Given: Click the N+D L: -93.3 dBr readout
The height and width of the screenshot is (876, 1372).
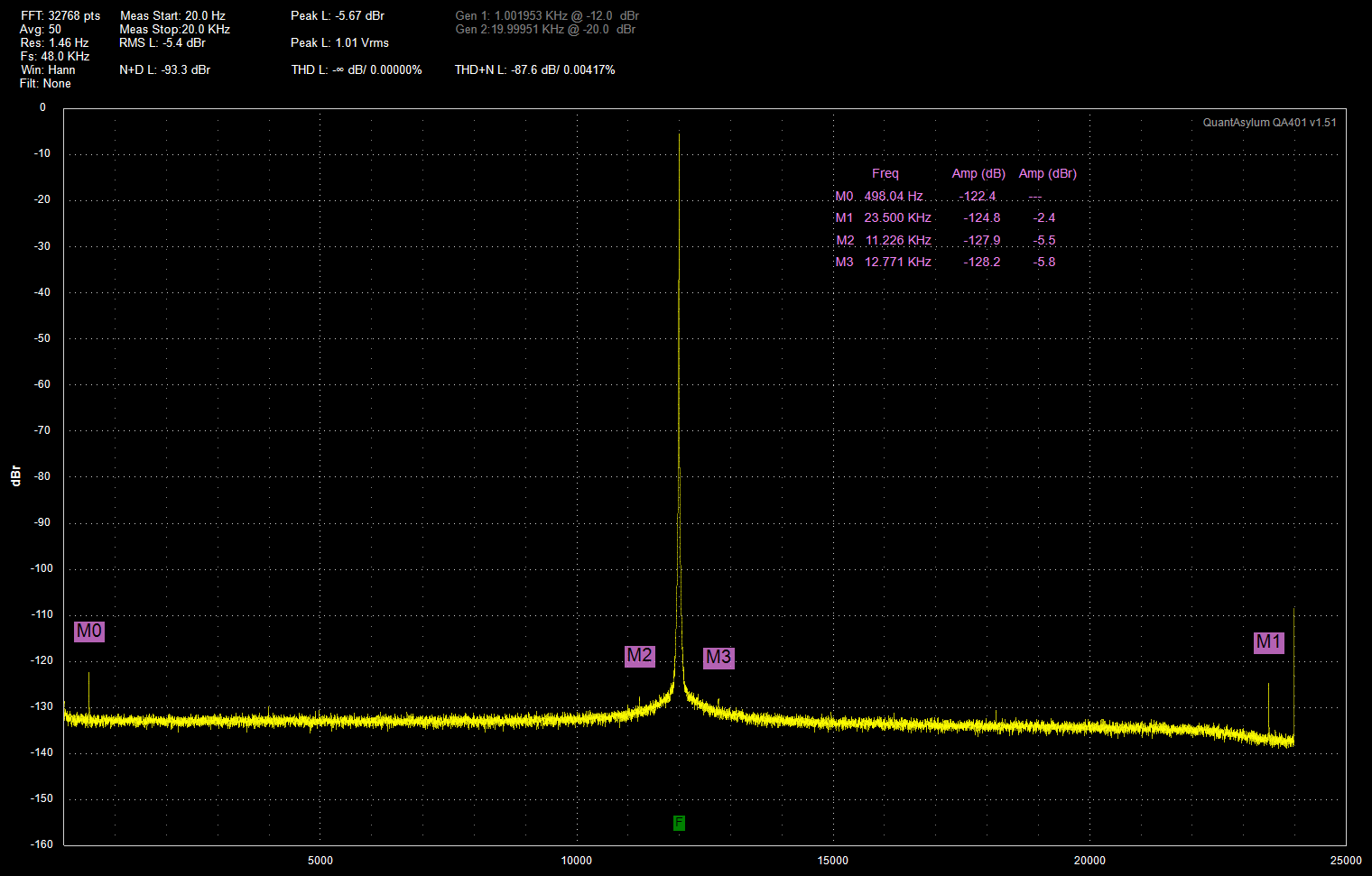Looking at the screenshot, I should 165,69.
